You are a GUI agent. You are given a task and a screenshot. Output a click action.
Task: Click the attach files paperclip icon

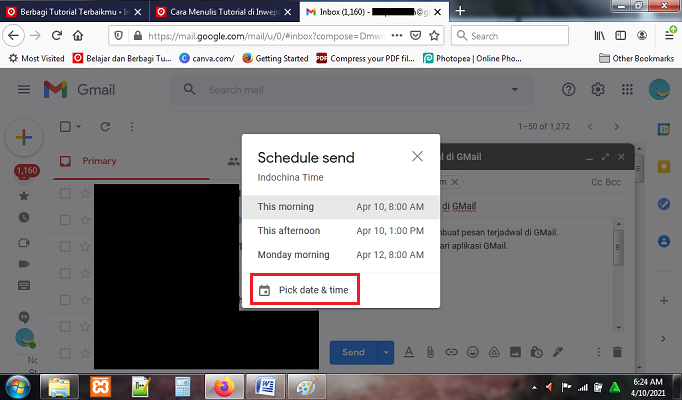coord(430,352)
